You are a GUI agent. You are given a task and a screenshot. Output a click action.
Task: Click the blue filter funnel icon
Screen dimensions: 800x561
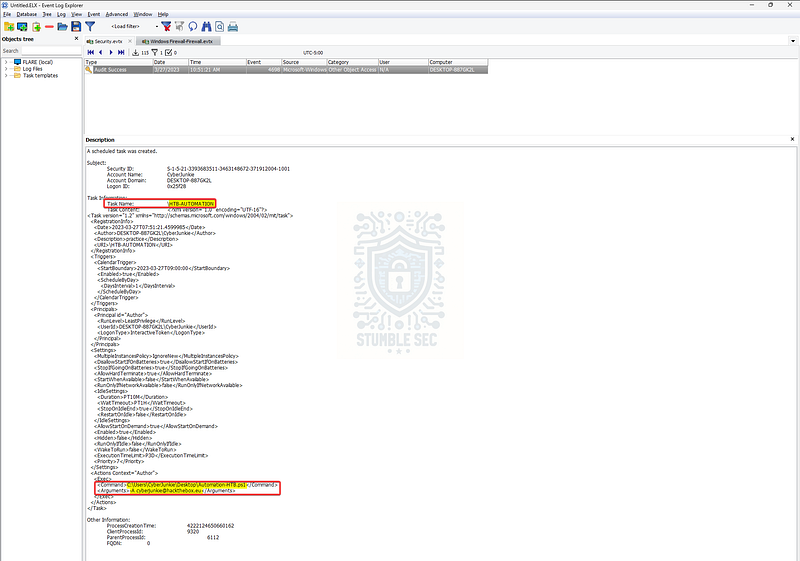click(90, 27)
